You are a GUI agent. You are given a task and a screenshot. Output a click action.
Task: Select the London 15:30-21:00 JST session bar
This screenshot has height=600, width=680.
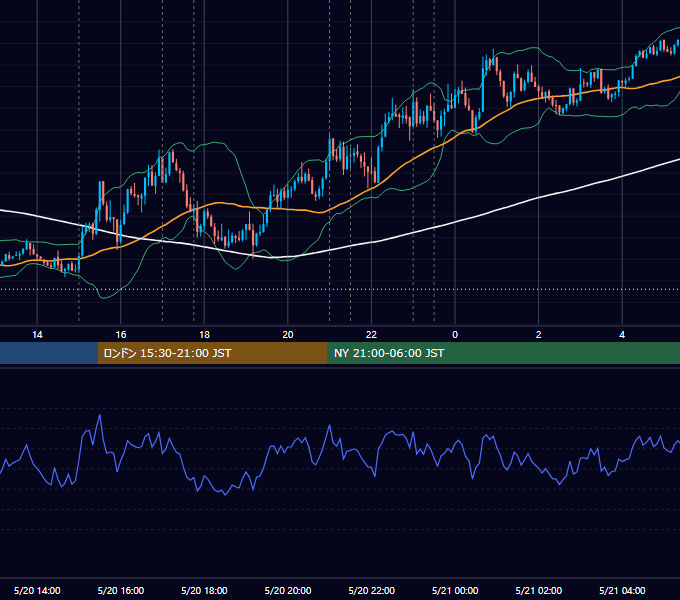(212, 353)
